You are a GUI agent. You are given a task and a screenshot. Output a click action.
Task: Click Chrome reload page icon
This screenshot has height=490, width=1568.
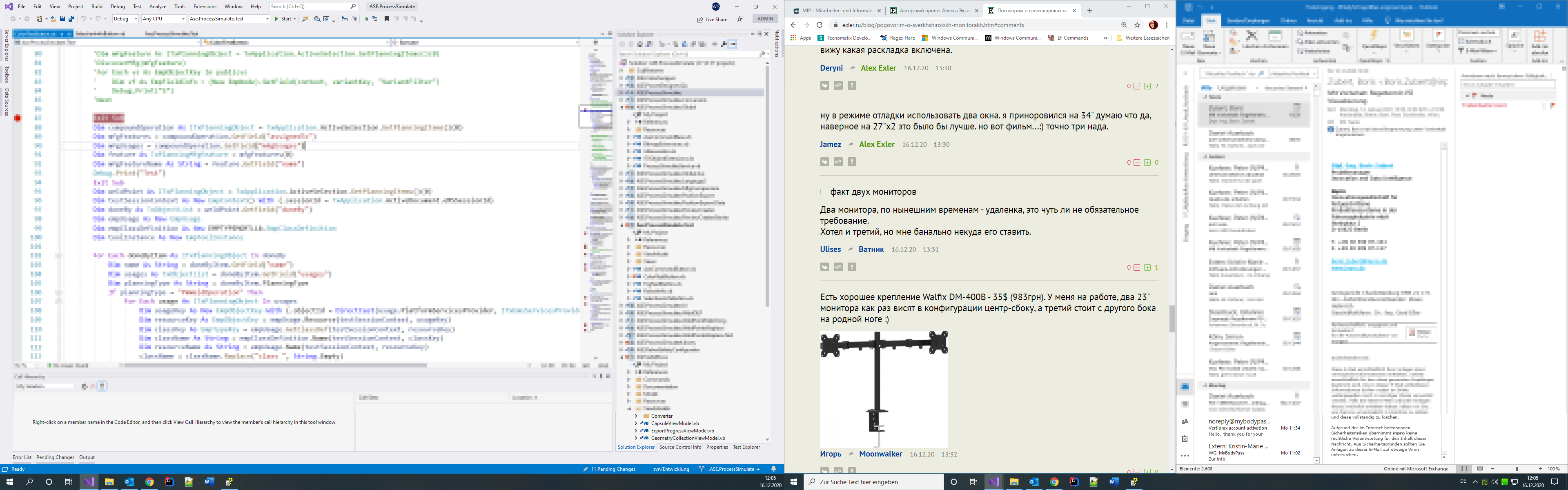(819, 25)
